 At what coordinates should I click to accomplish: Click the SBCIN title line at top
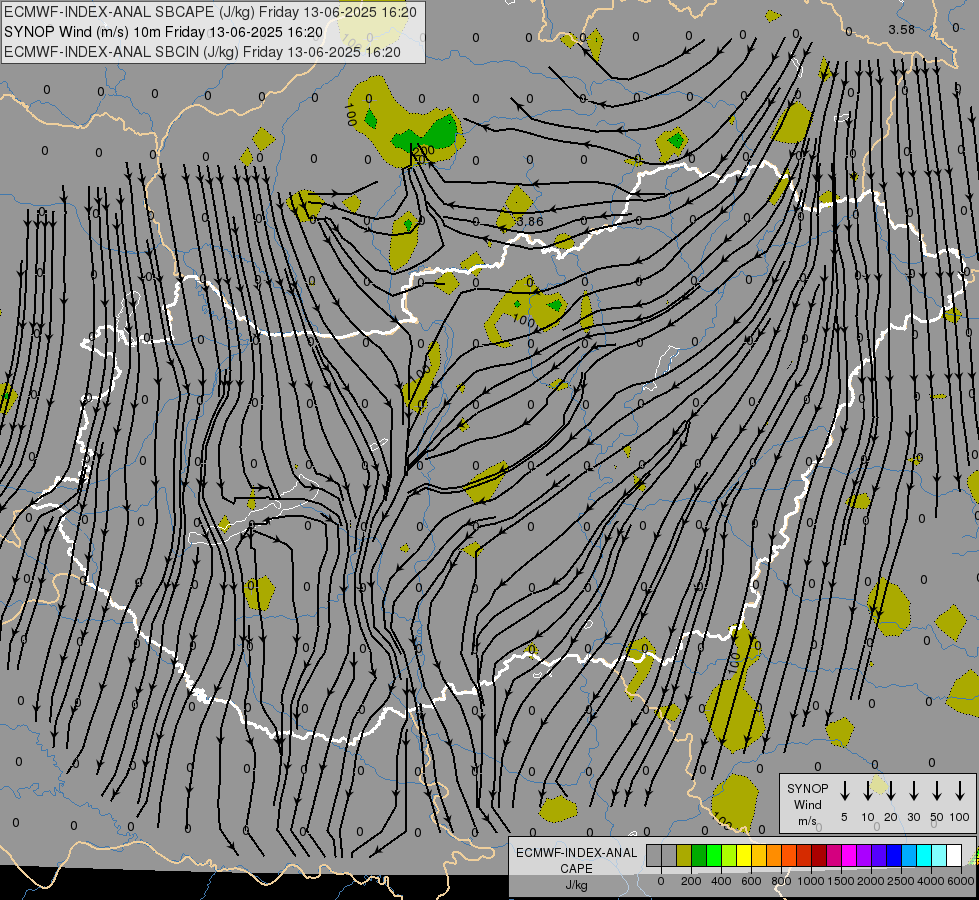[202, 52]
